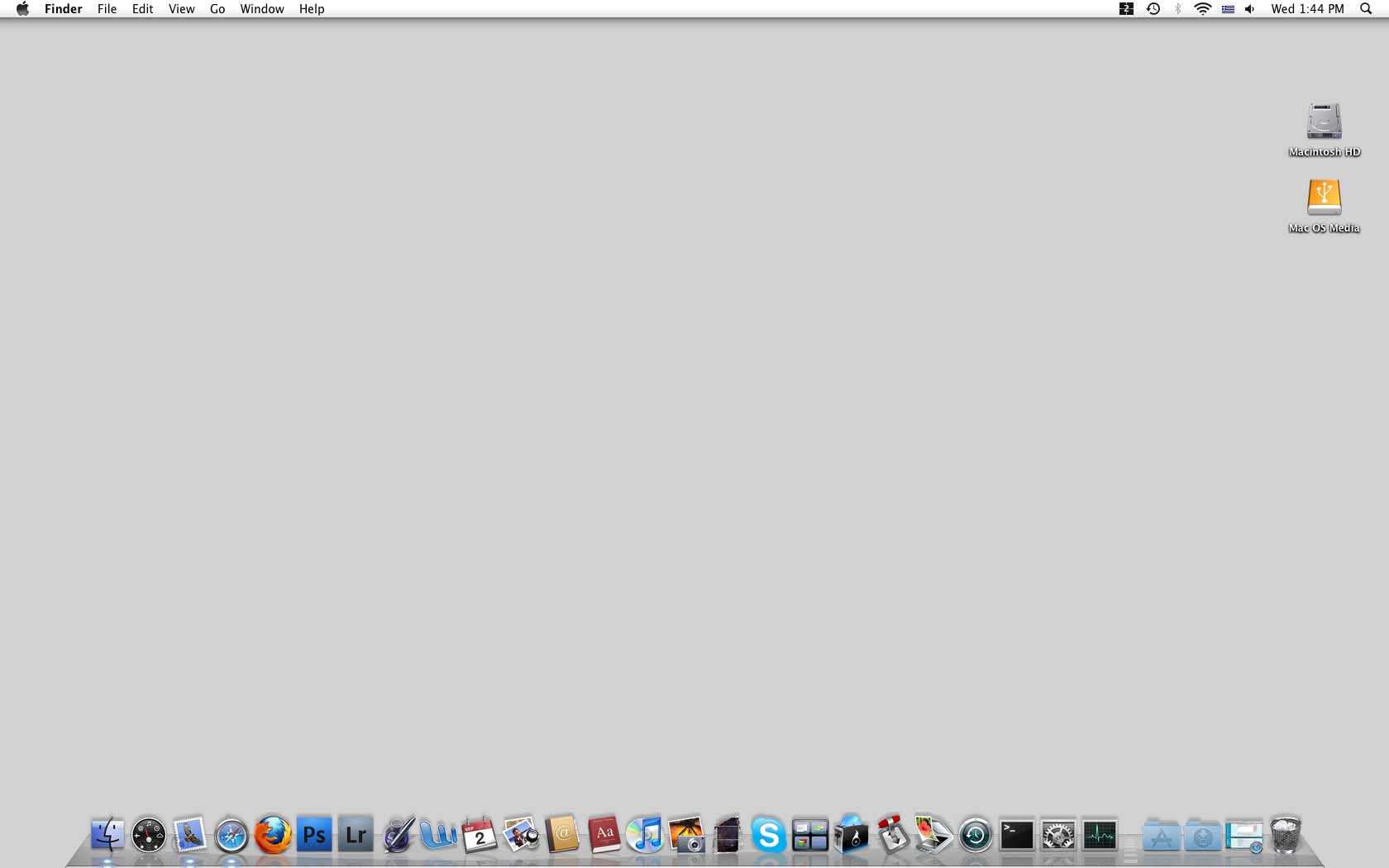1389x868 pixels.
Task: Launch Dashboard from the Dock
Action: click(149, 835)
